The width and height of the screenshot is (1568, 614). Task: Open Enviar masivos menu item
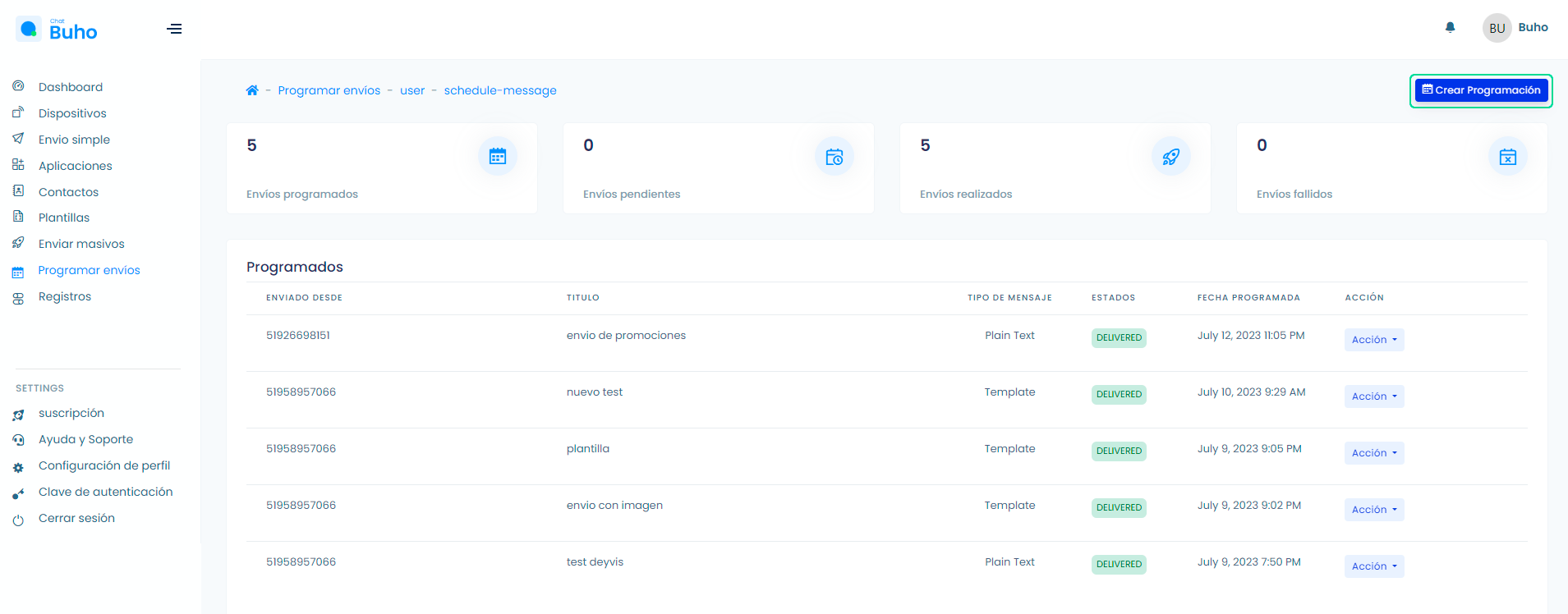pos(81,244)
